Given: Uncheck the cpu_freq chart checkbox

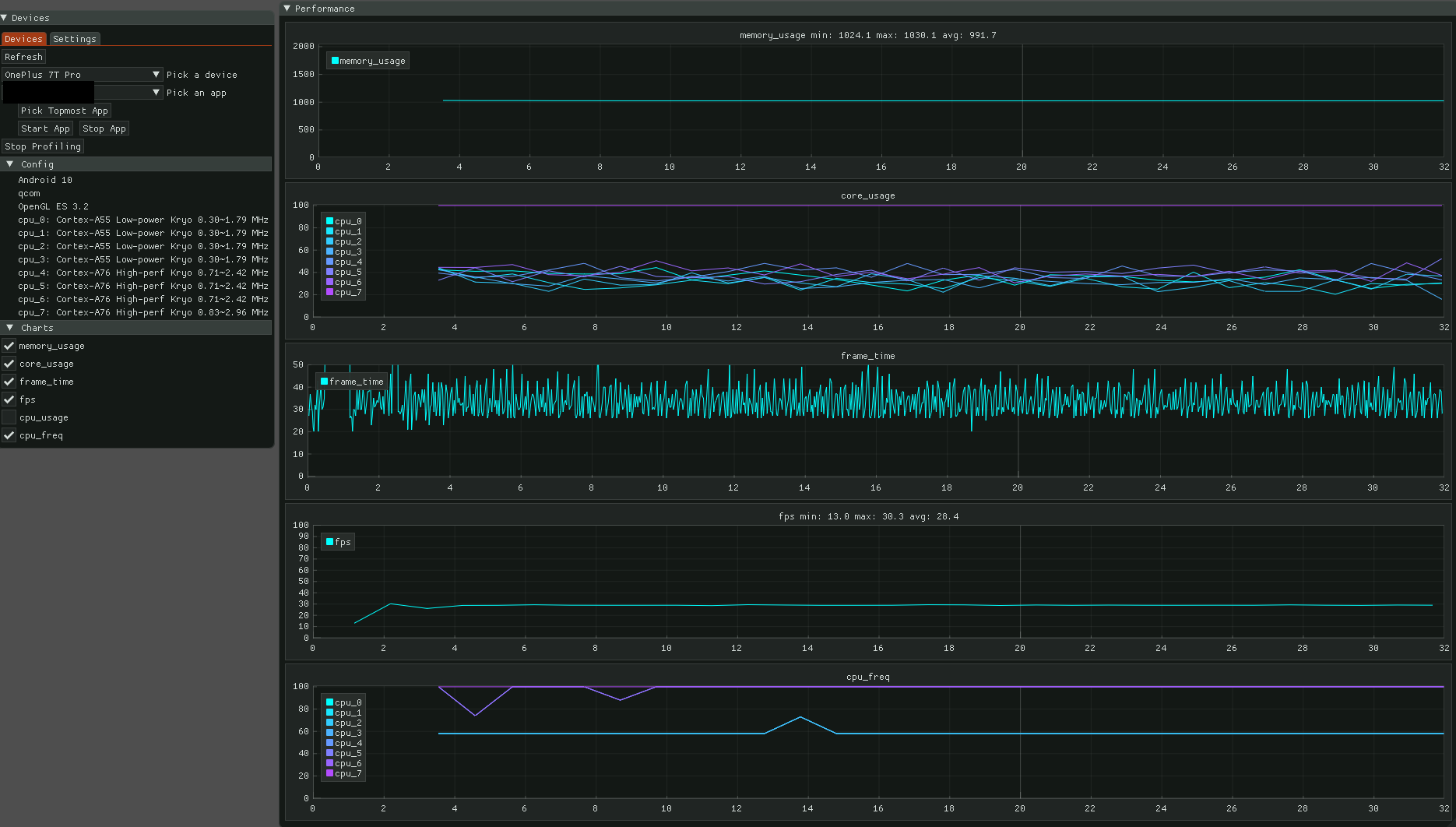Looking at the screenshot, I should (9, 435).
